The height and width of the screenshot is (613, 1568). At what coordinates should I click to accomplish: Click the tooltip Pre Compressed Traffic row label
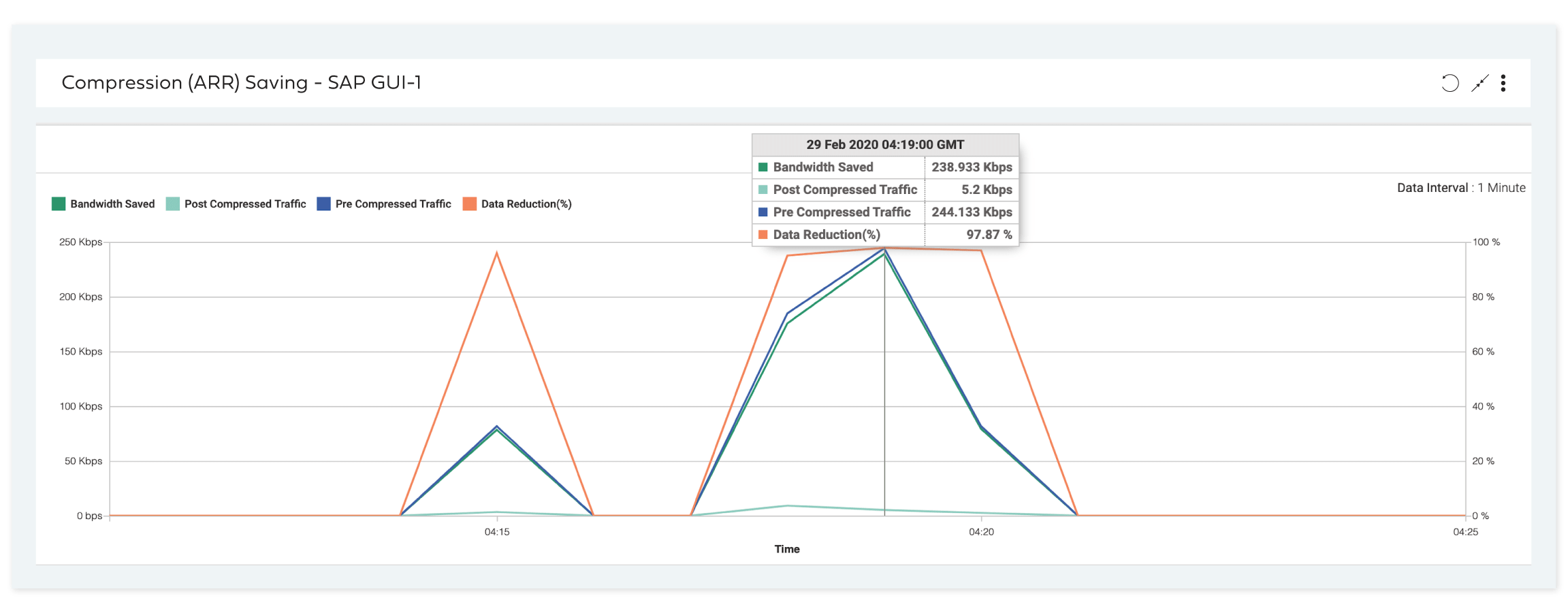click(x=842, y=212)
